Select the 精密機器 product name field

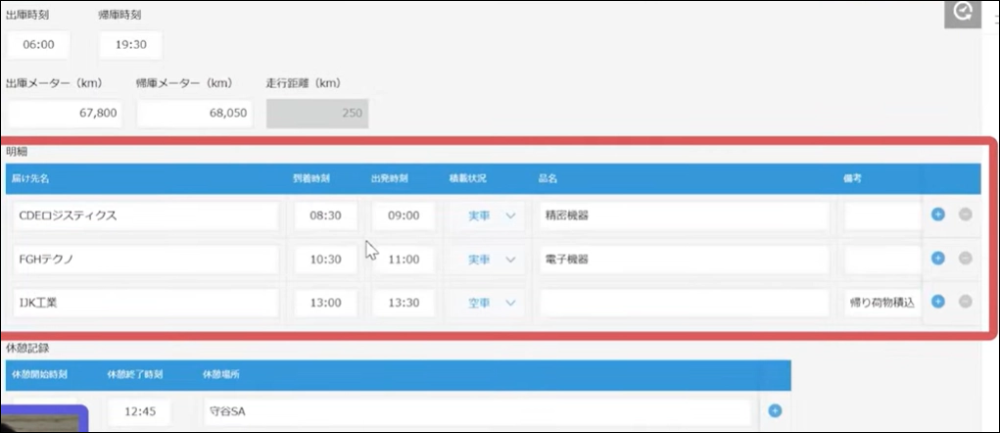tap(683, 215)
